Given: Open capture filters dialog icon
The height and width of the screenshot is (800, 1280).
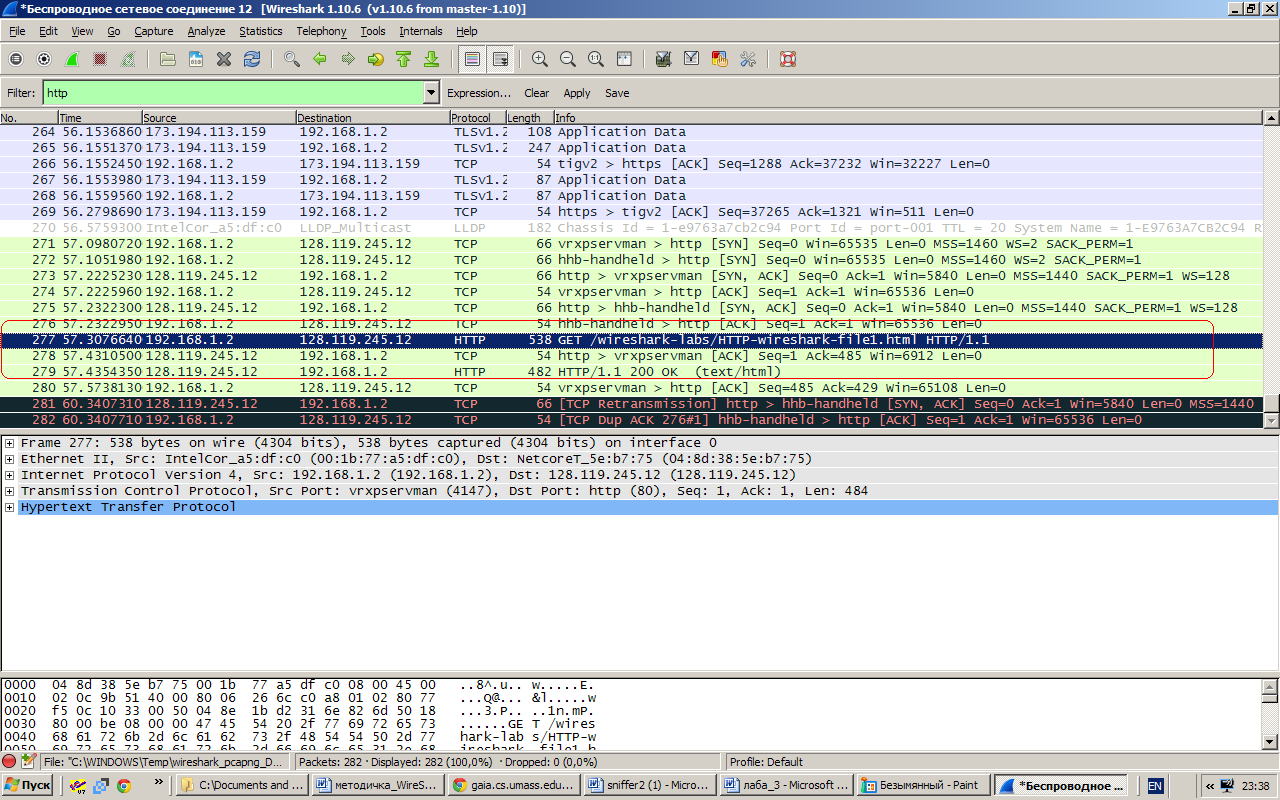Looking at the screenshot, I should [x=663, y=59].
